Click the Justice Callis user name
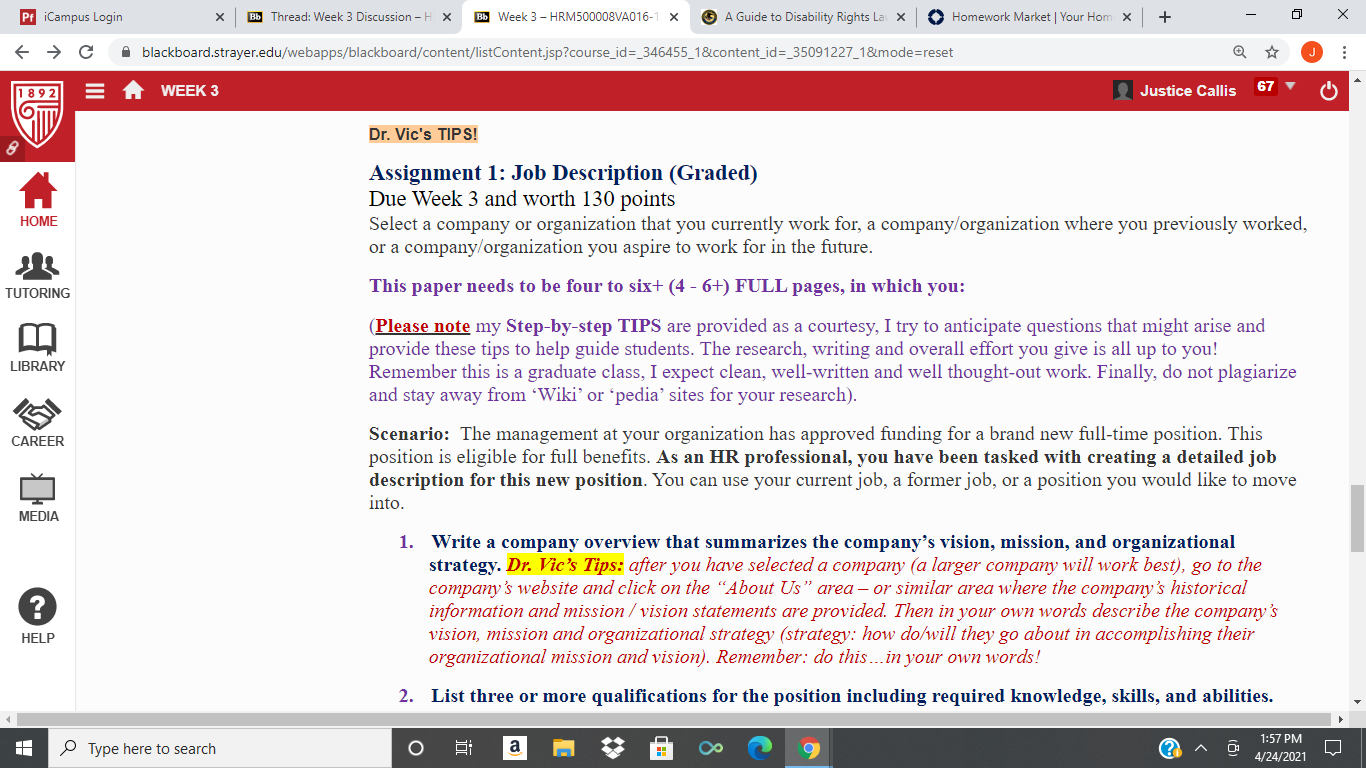 point(1188,90)
